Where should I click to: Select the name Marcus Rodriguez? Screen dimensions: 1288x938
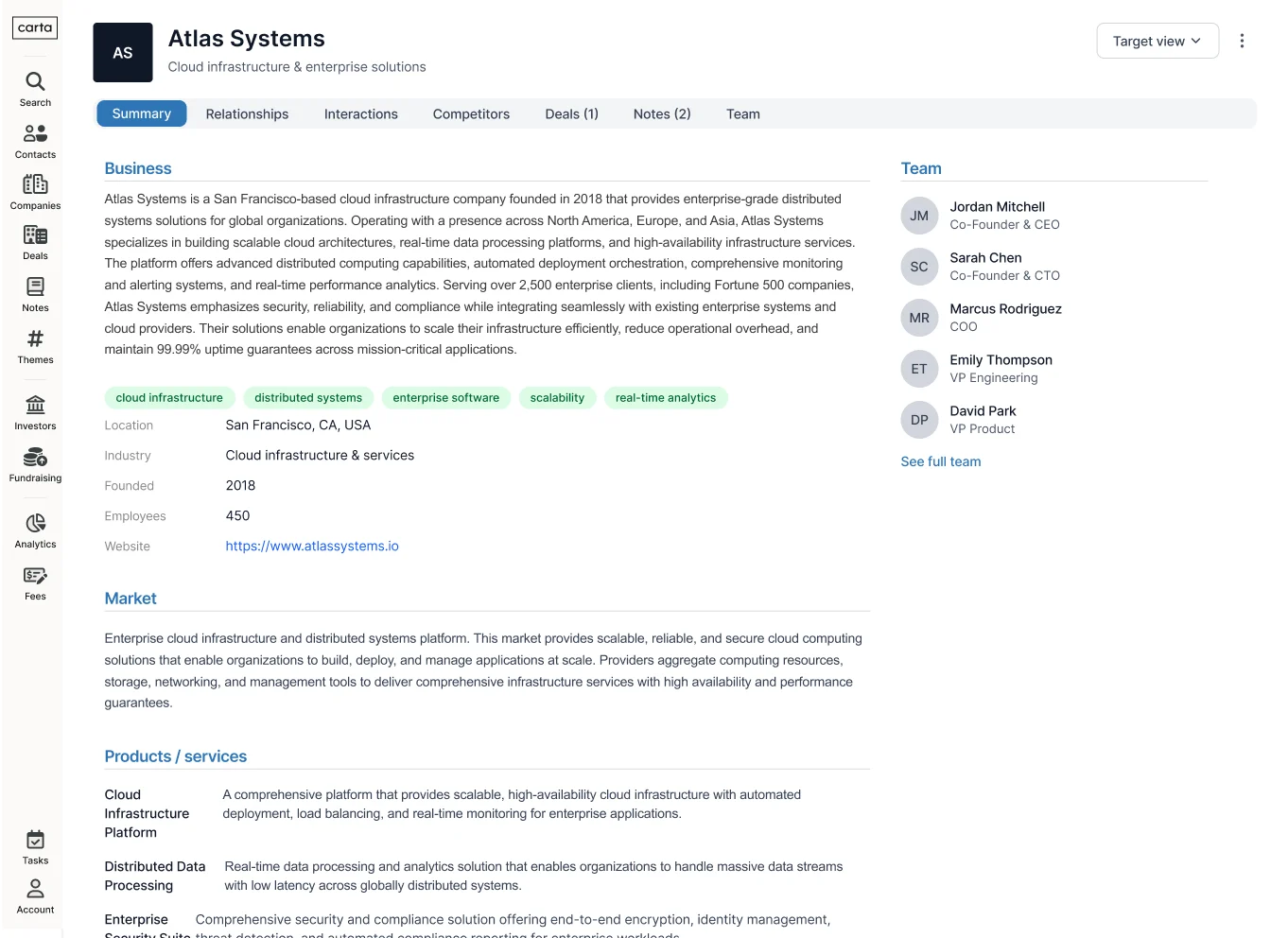(x=1006, y=308)
